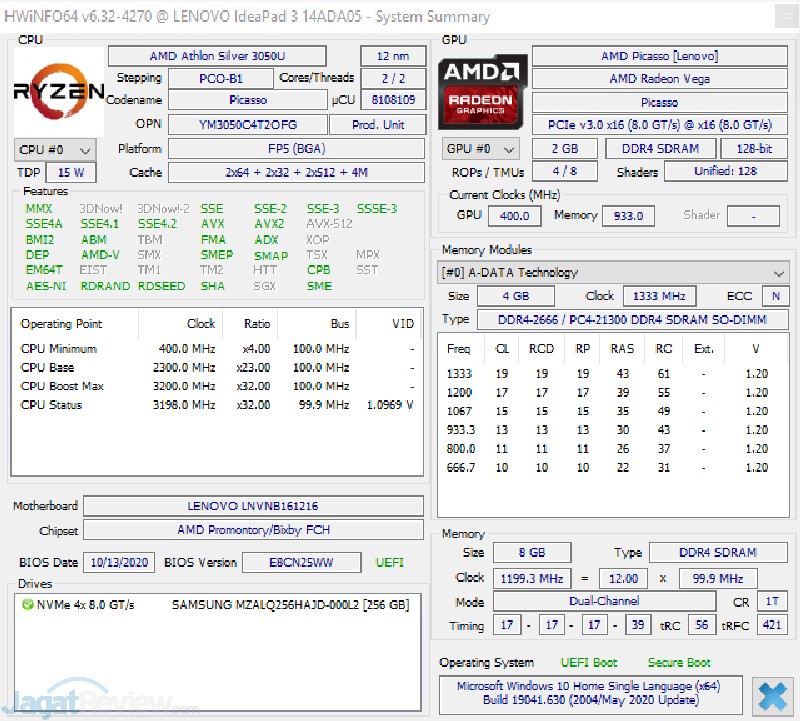Click the Dual-Channel memory mode field
This screenshot has width=800, height=721.
point(604,601)
